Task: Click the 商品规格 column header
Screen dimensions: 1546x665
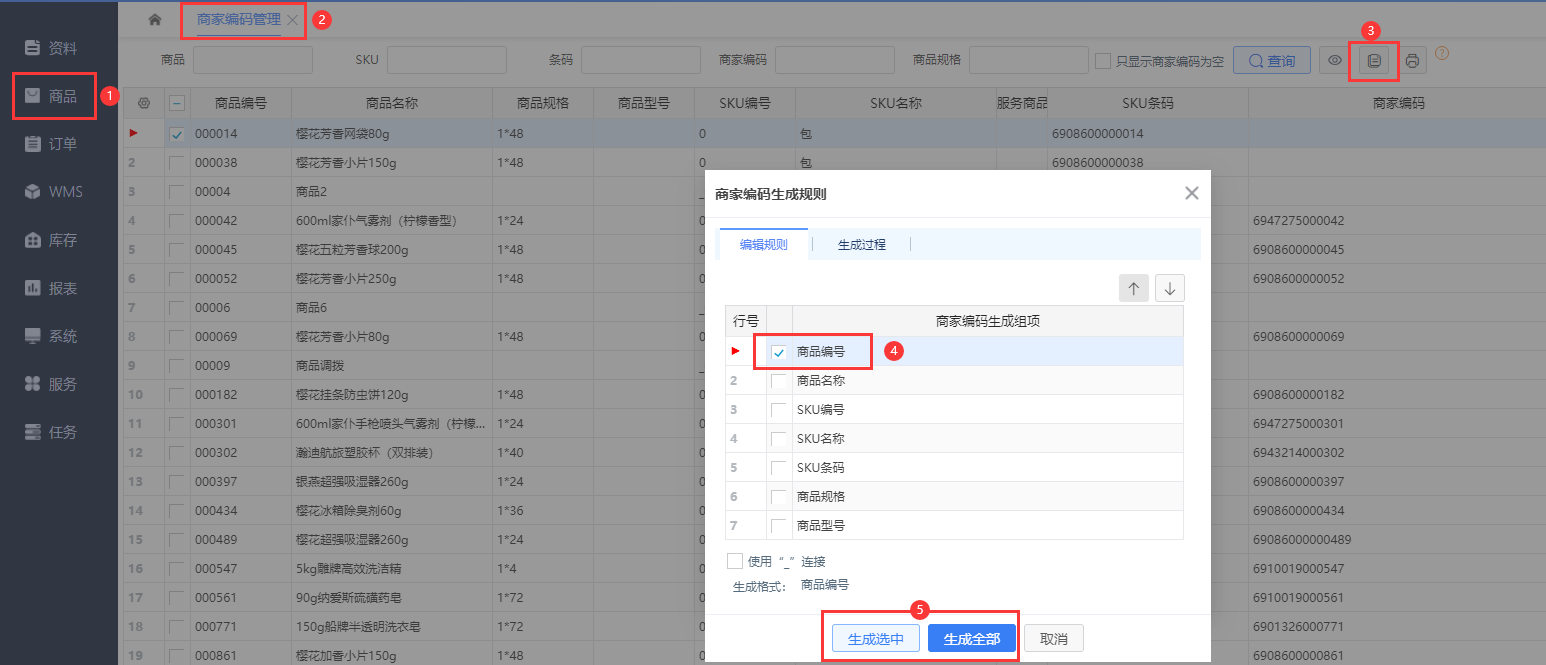Action: click(543, 103)
